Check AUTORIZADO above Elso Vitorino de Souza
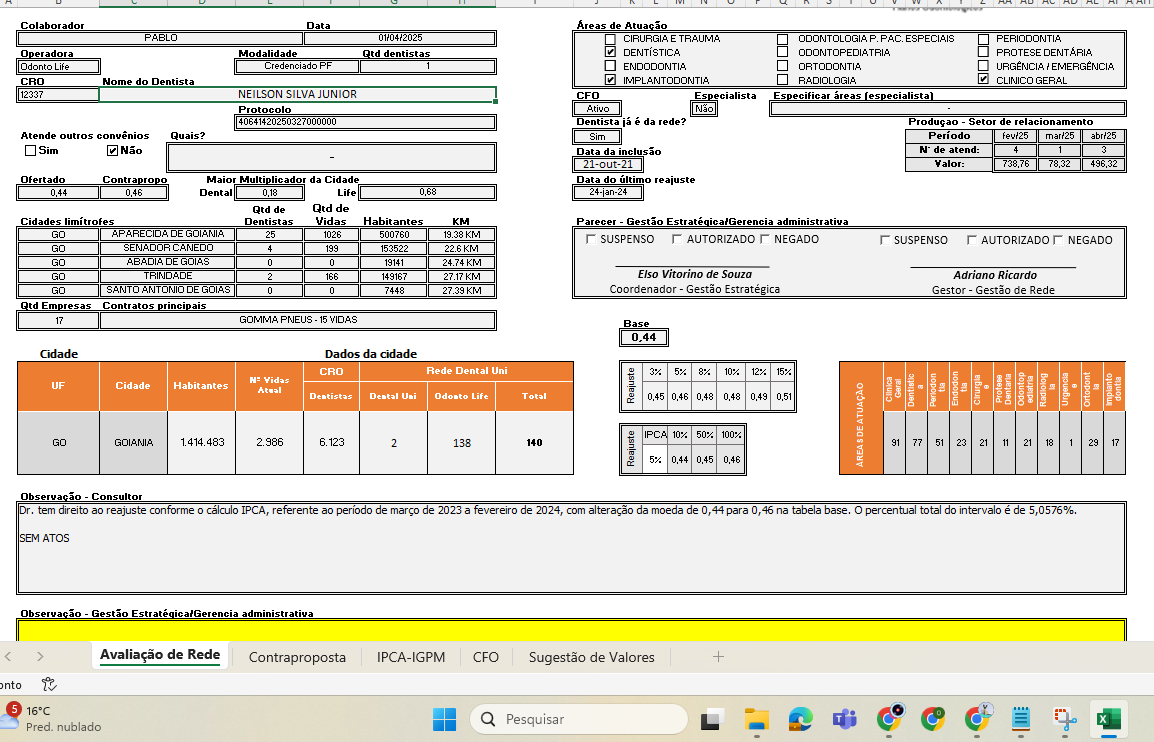 pyautogui.click(x=677, y=240)
